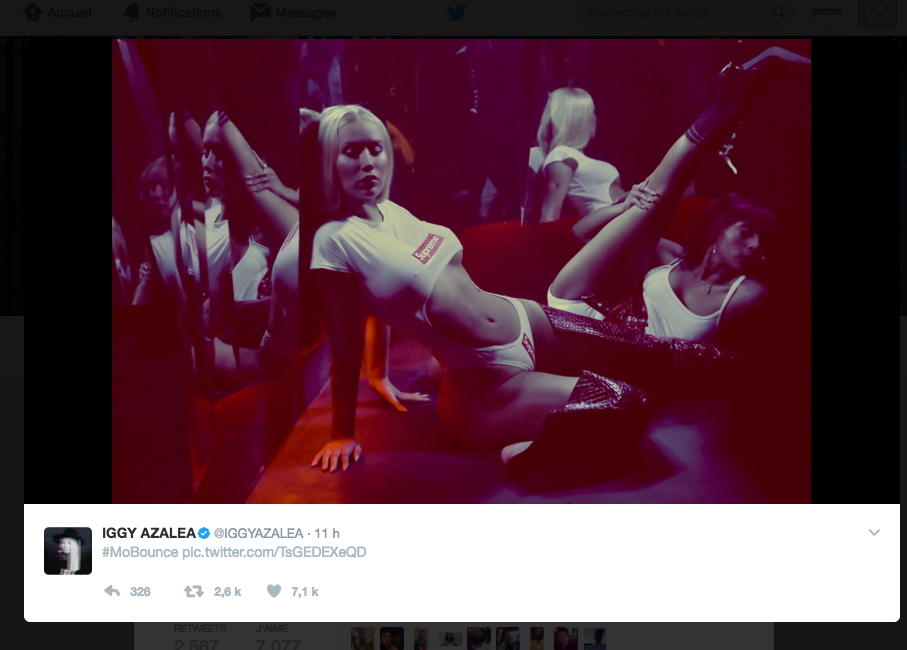
Task: Visit the @IGGYAZALEA handle link
Action: [259, 533]
